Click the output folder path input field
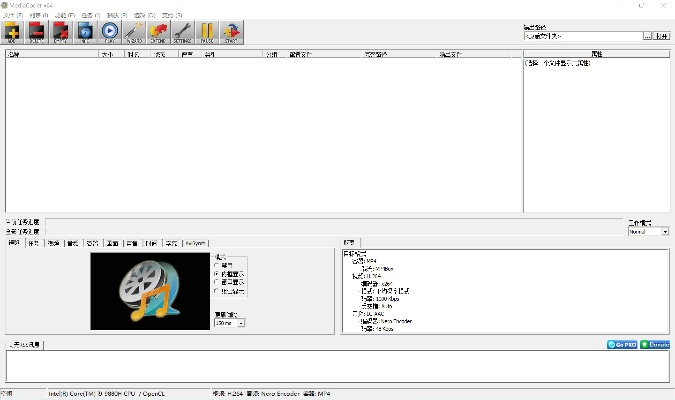Image resolution: width=675 pixels, height=400 pixels. pyautogui.click(x=582, y=36)
